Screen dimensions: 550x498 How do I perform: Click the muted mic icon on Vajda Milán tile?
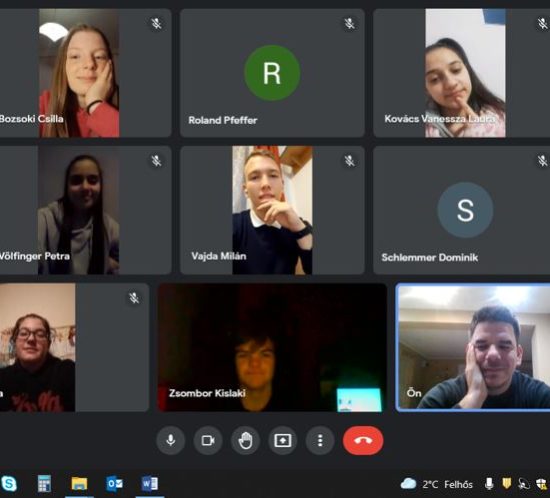click(349, 161)
